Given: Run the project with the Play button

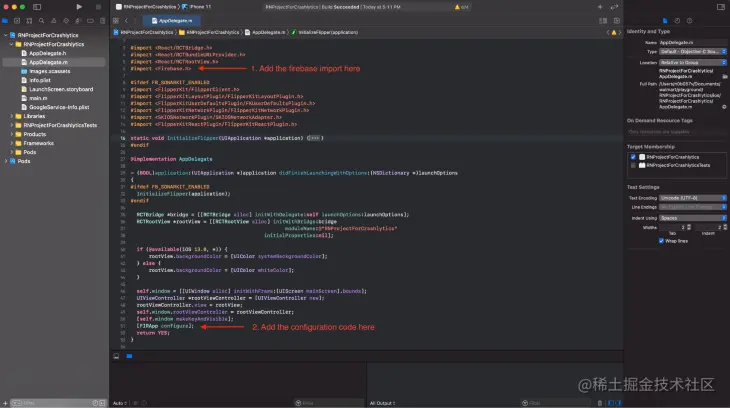Looking at the screenshot, I should click(79, 7).
